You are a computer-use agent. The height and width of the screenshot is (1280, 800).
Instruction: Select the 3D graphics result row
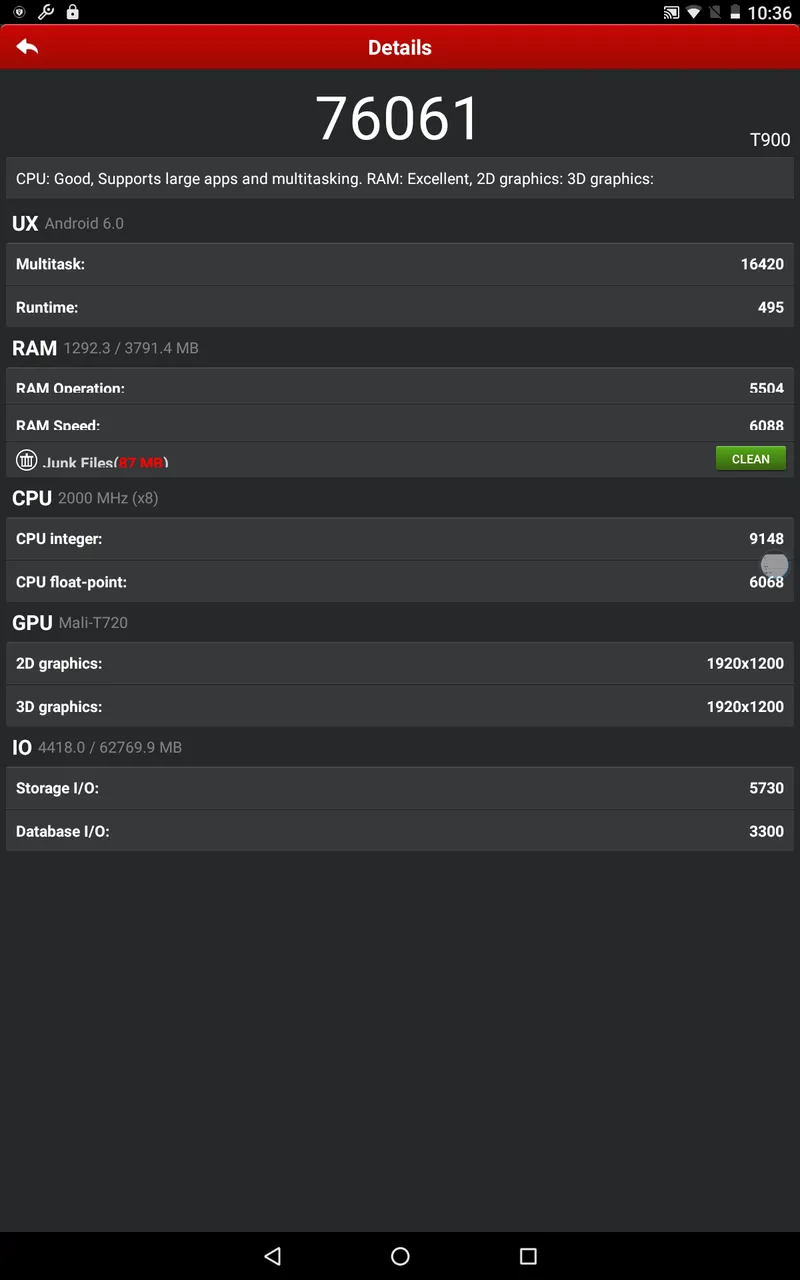(x=400, y=706)
